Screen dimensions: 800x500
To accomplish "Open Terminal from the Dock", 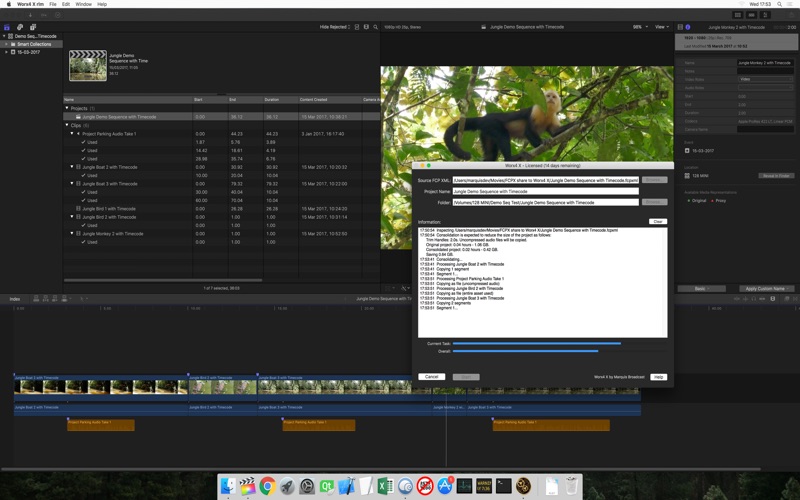I will pyautogui.click(x=504, y=486).
